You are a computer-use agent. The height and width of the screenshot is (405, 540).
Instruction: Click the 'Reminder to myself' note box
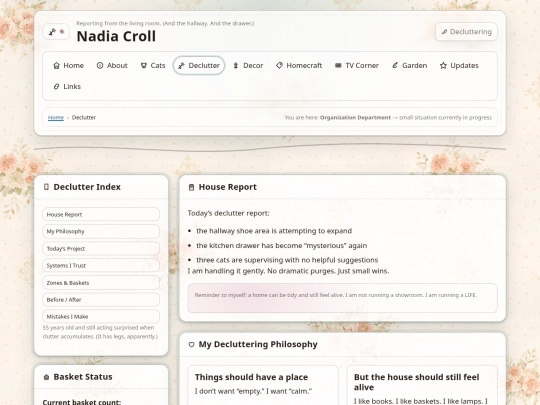[x=342, y=298]
